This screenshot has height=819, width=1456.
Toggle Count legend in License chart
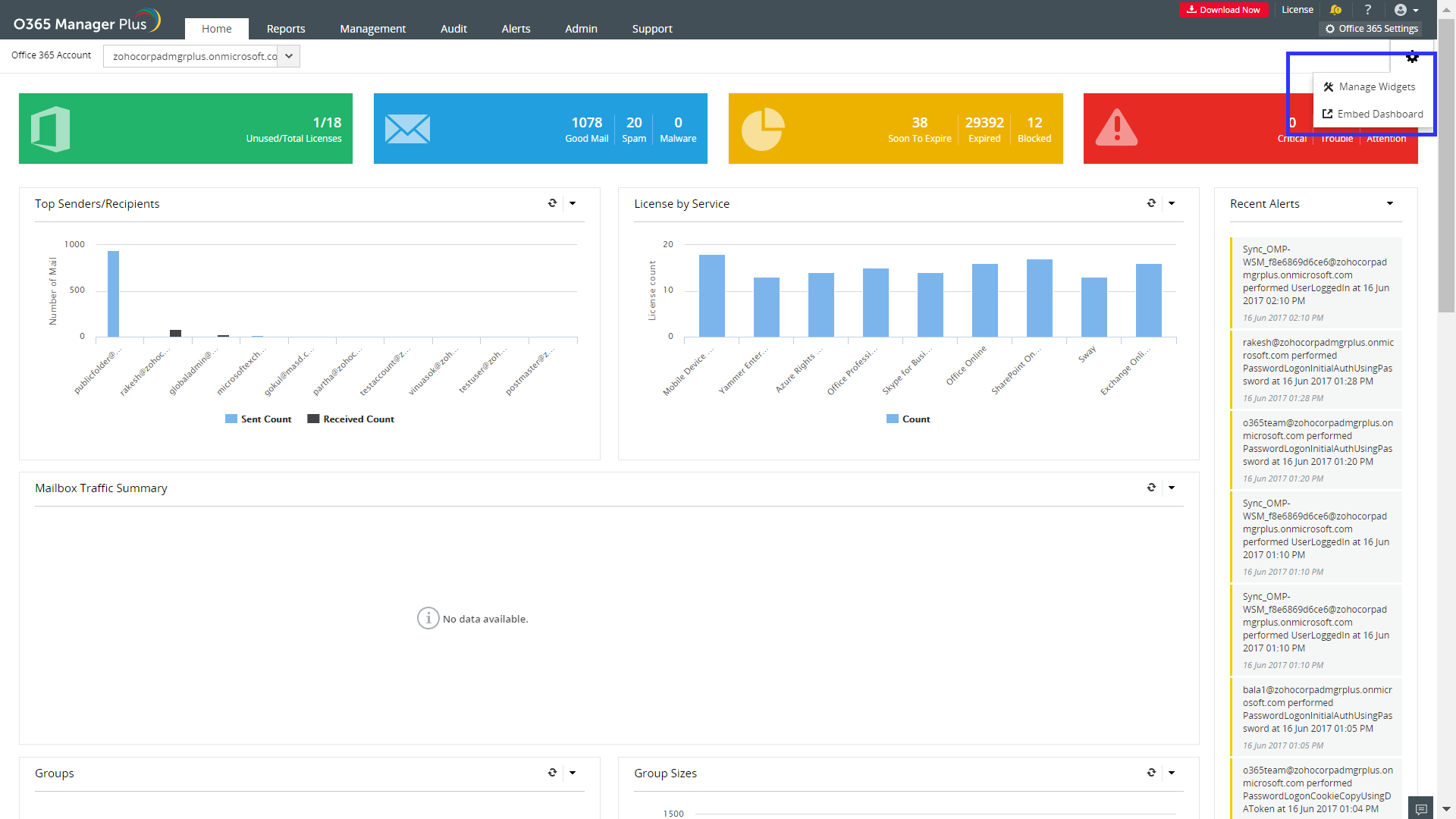908,419
